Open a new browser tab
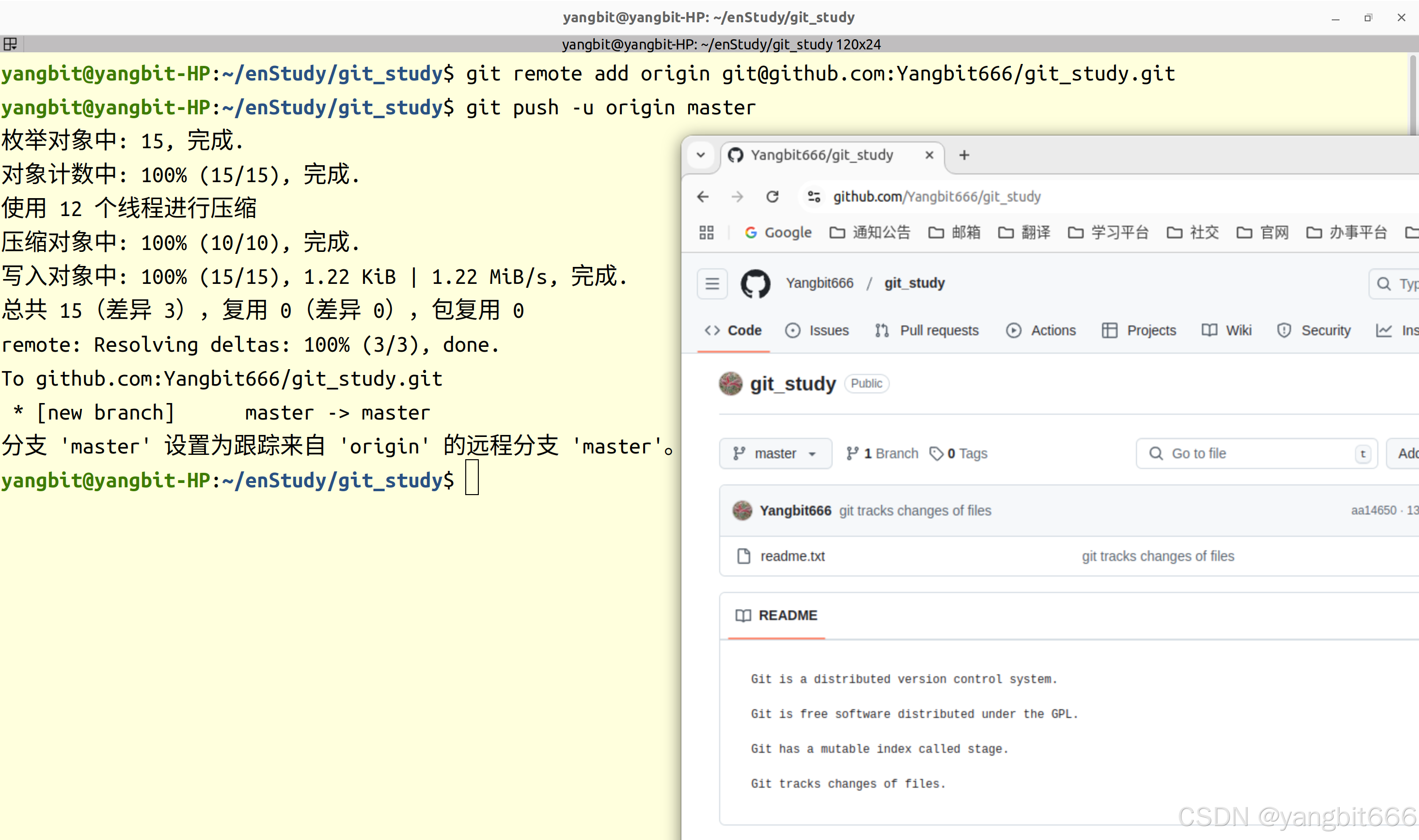 coord(964,155)
